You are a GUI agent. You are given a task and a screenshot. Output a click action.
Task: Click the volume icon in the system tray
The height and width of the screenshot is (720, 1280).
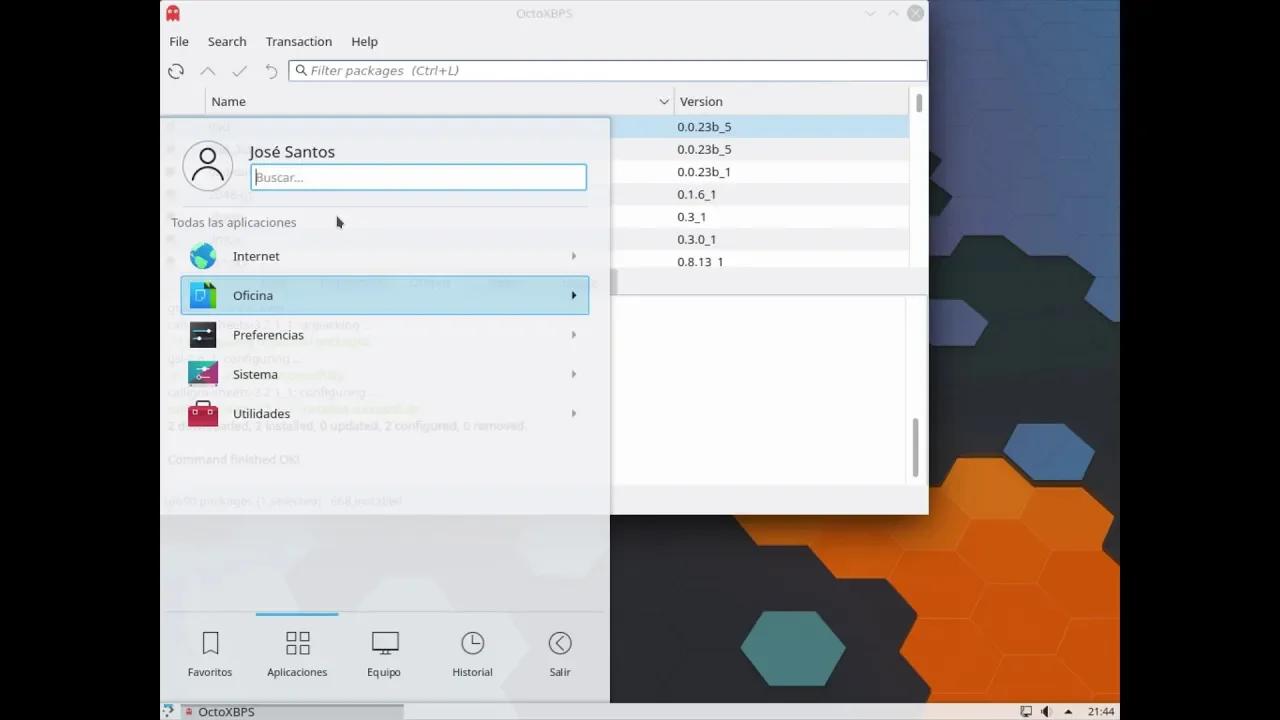pos(1046,711)
